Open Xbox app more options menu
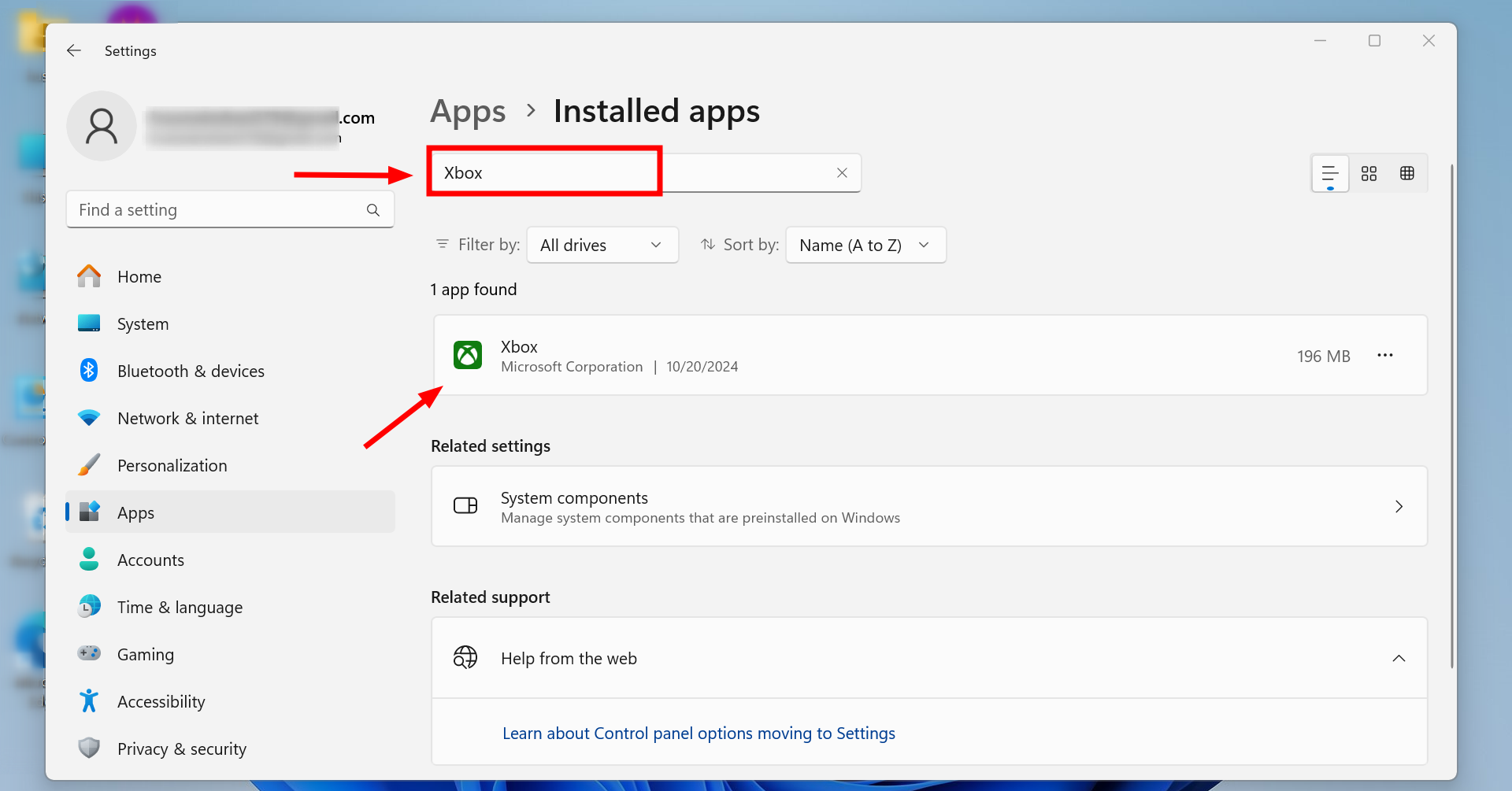 point(1385,356)
